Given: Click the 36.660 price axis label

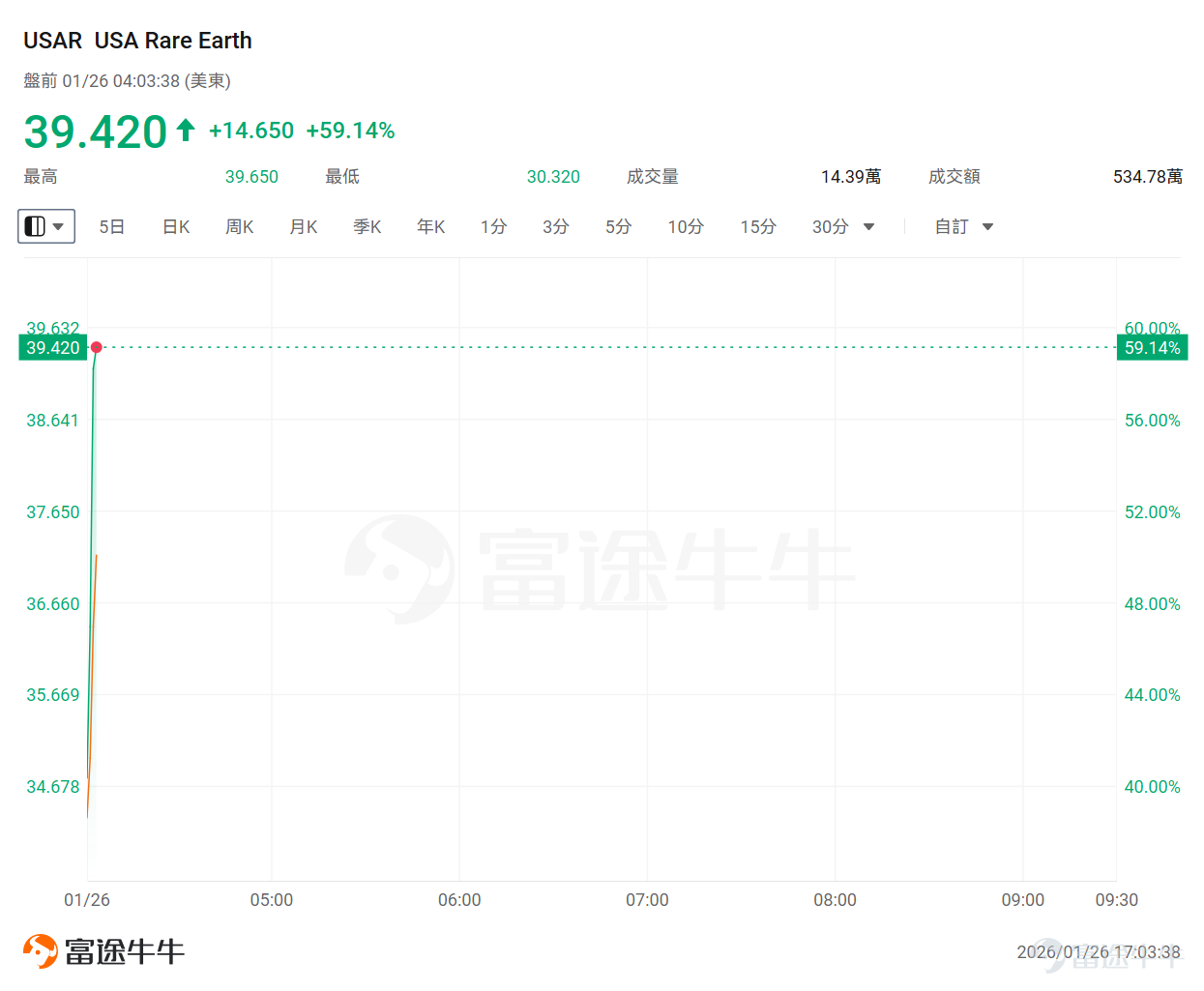Looking at the screenshot, I should pos(52,604).
